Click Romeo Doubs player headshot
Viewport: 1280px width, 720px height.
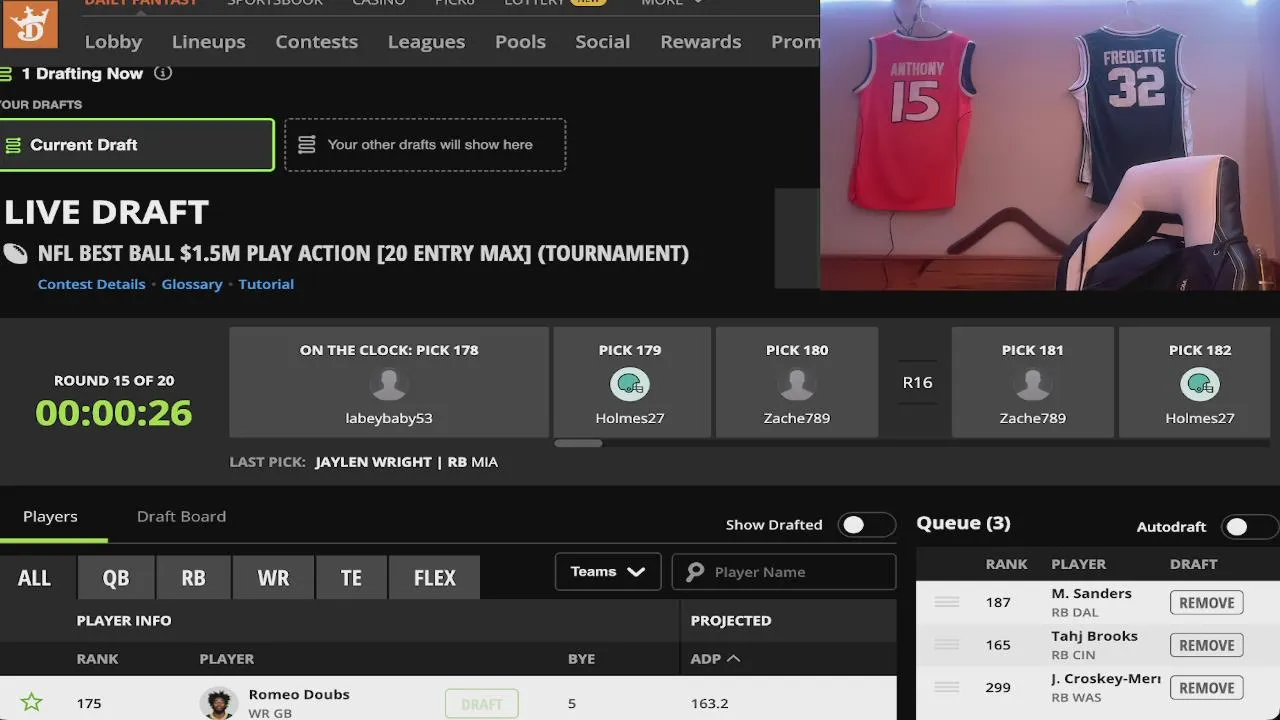(217, 703)
